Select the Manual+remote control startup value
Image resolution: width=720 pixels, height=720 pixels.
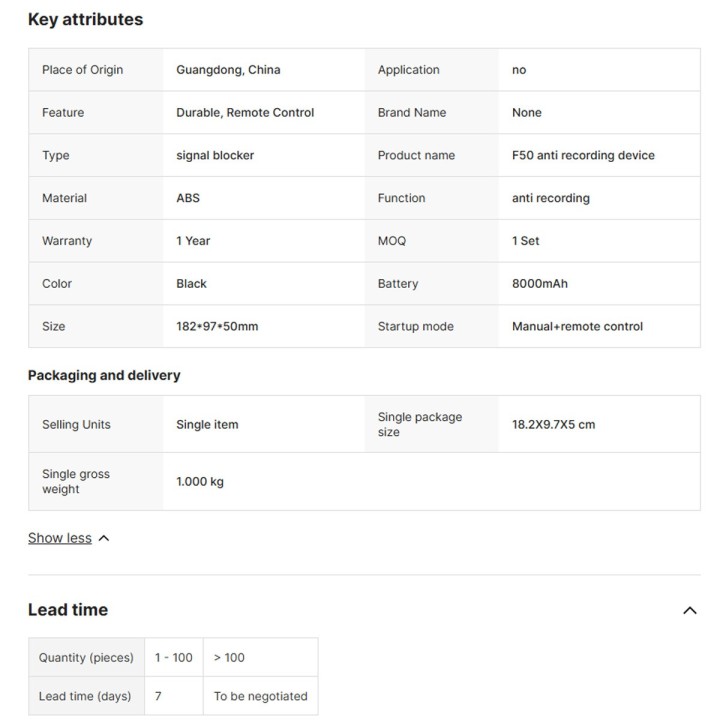click(577, 327)
